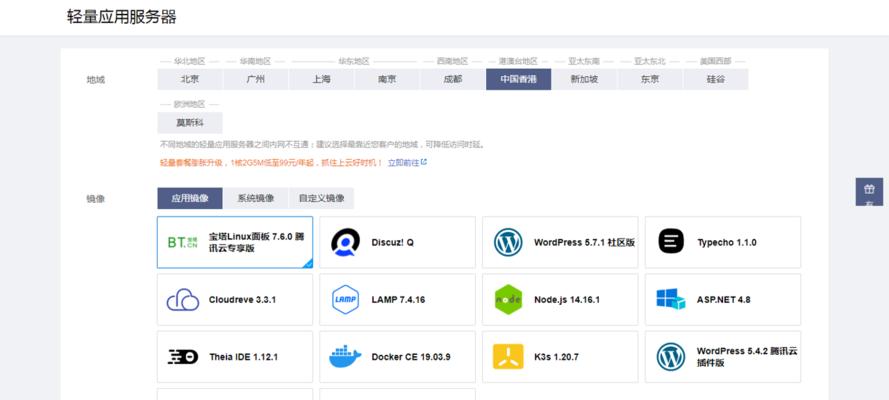Open the 立即前往 link
This screenshot has height=400, width=889.
pos(403,163)
